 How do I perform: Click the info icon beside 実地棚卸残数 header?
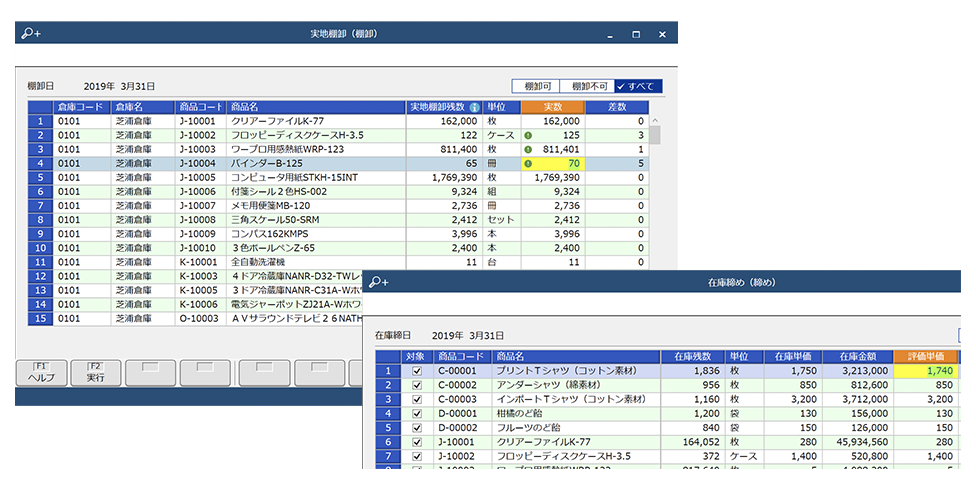(x=474, y=107)
